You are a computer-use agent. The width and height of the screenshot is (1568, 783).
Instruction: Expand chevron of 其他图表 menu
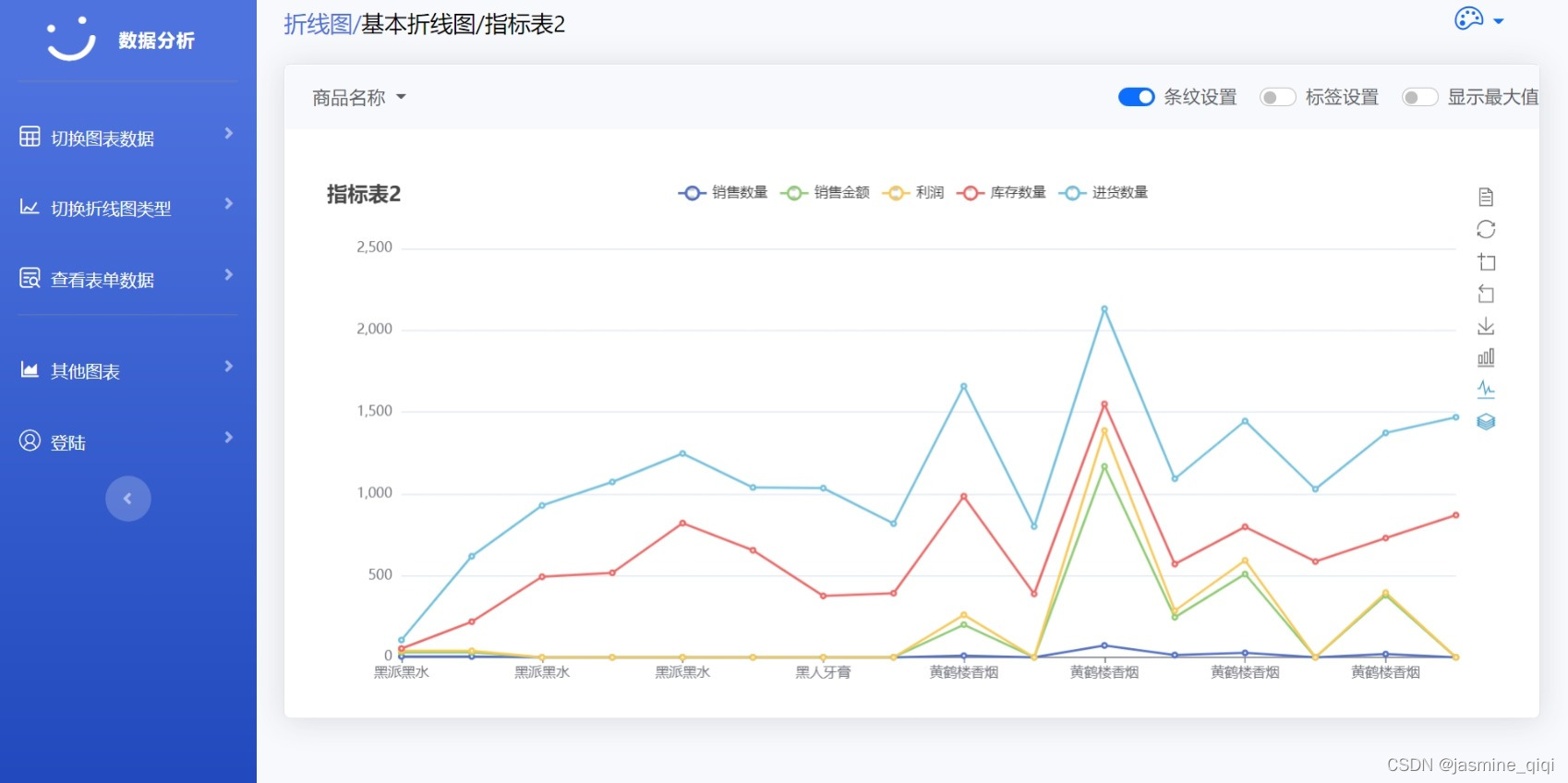click(229, 366)
